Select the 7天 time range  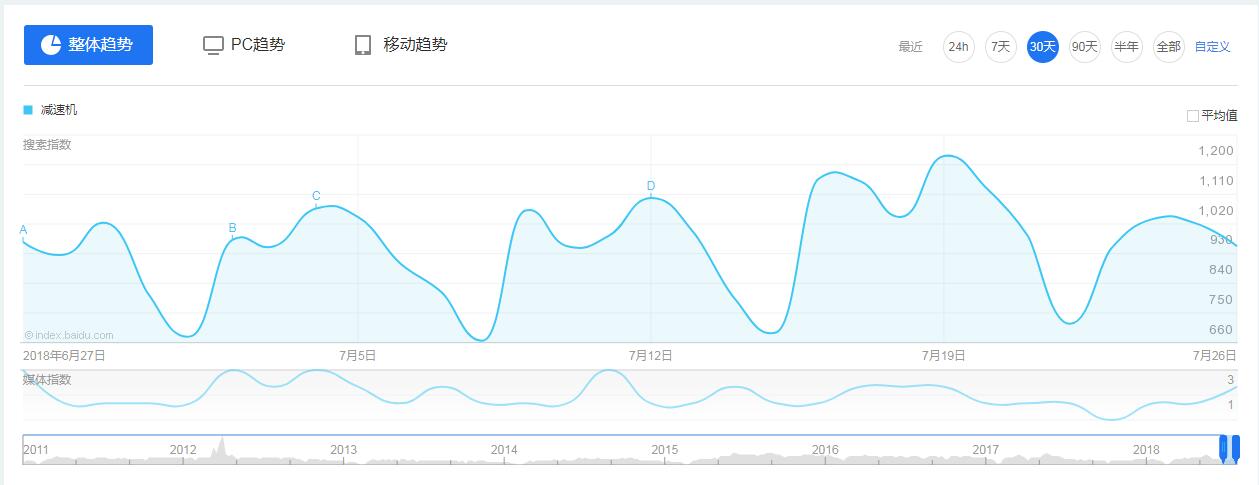click(1000, 47)
